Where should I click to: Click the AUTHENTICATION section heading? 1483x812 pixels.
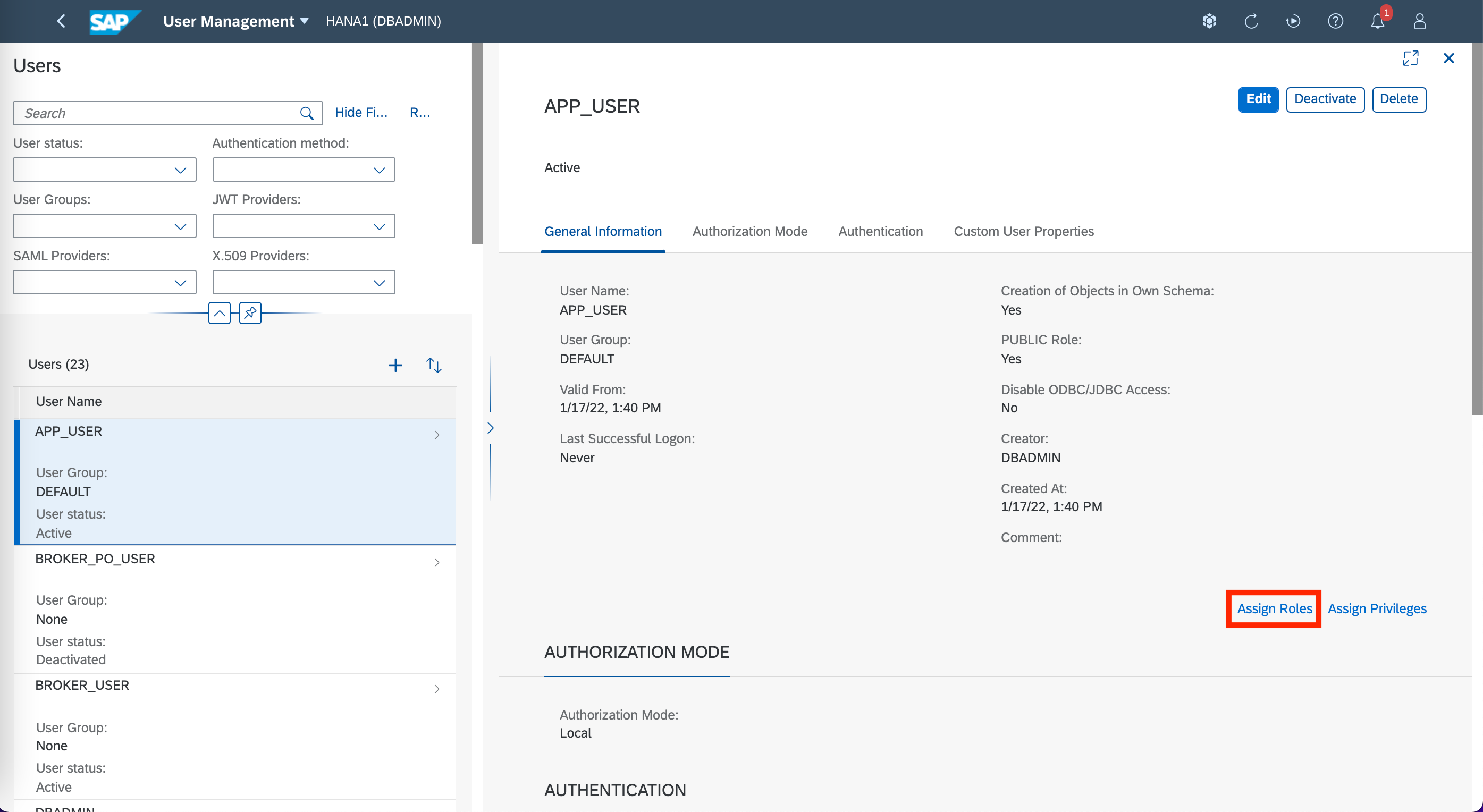coord(615,790)
